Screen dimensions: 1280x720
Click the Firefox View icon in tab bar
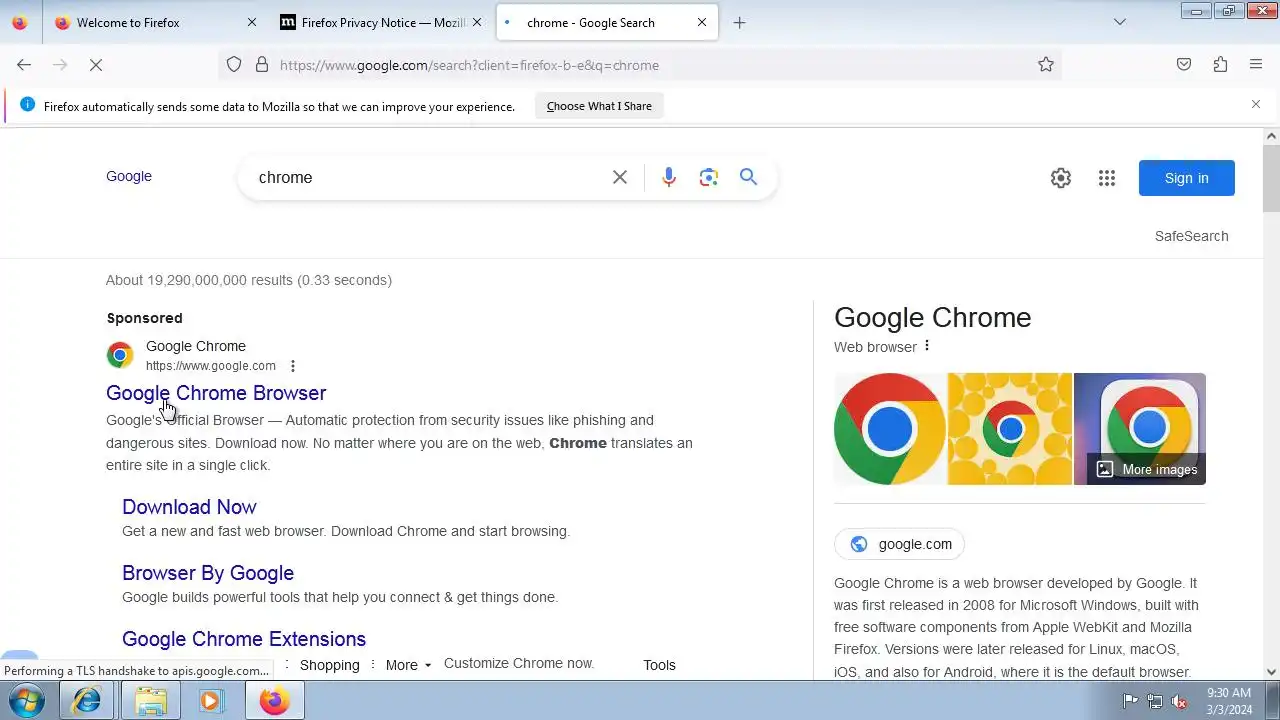pos(20,22)
